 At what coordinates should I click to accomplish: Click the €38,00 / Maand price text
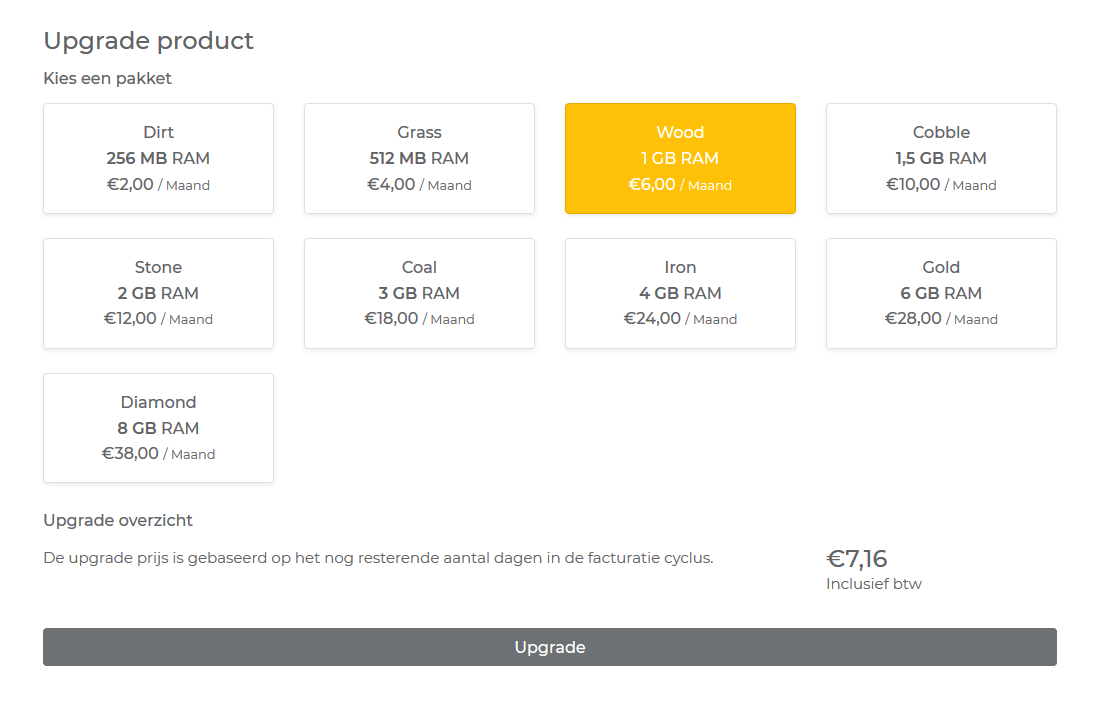coord(158,454)
